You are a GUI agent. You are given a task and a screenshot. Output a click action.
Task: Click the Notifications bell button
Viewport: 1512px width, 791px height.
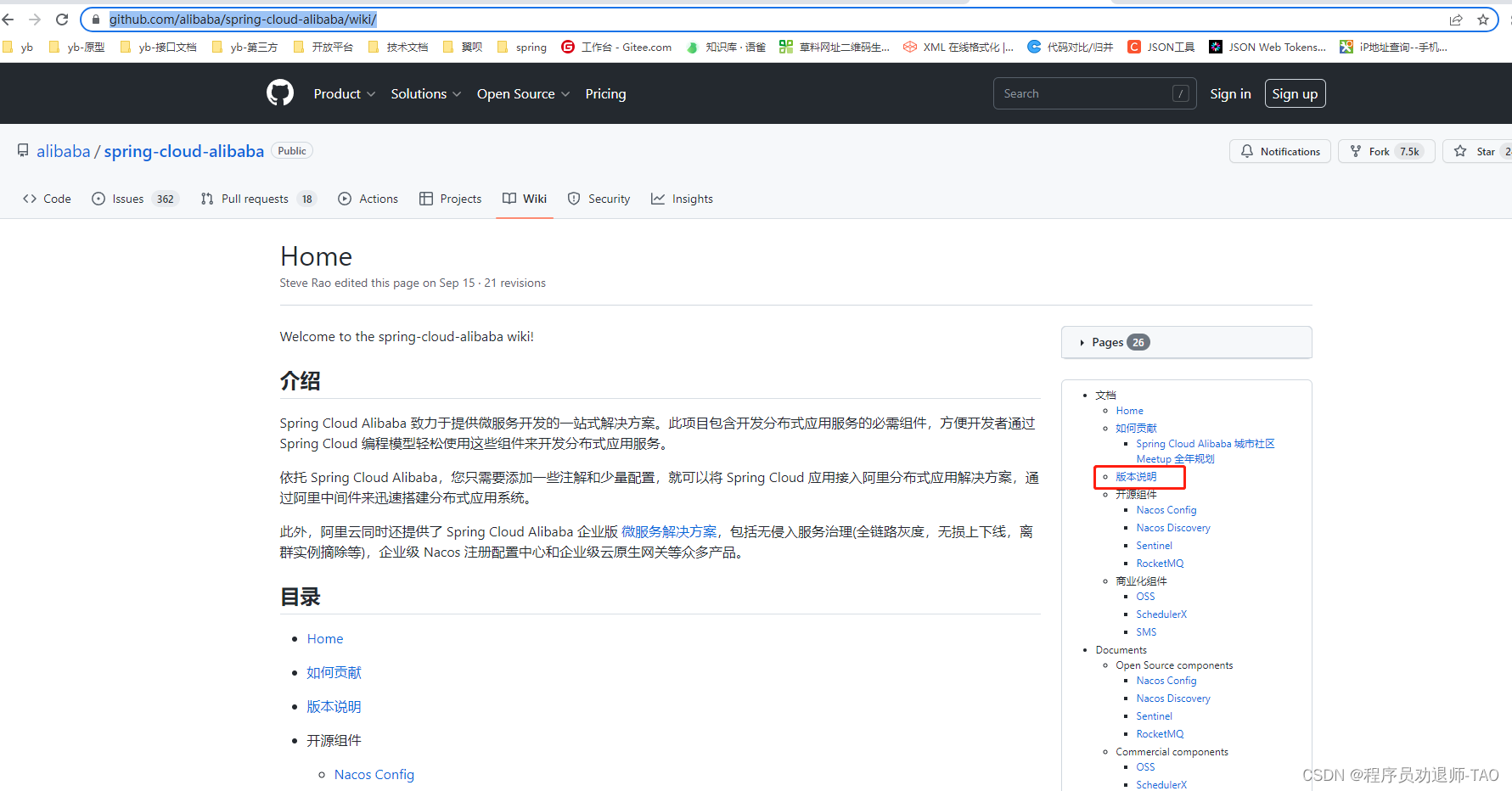click(x=1280, y=151)
